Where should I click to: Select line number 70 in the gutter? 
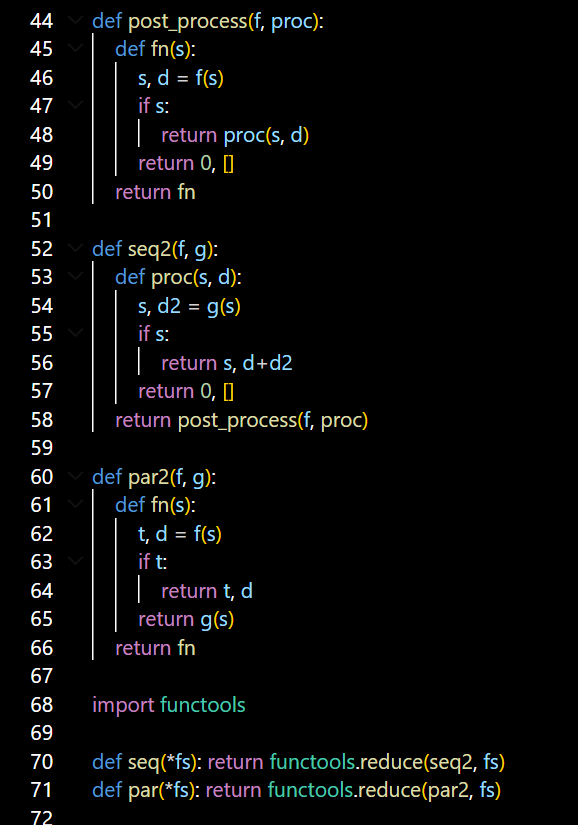click(x=42, y=762)
